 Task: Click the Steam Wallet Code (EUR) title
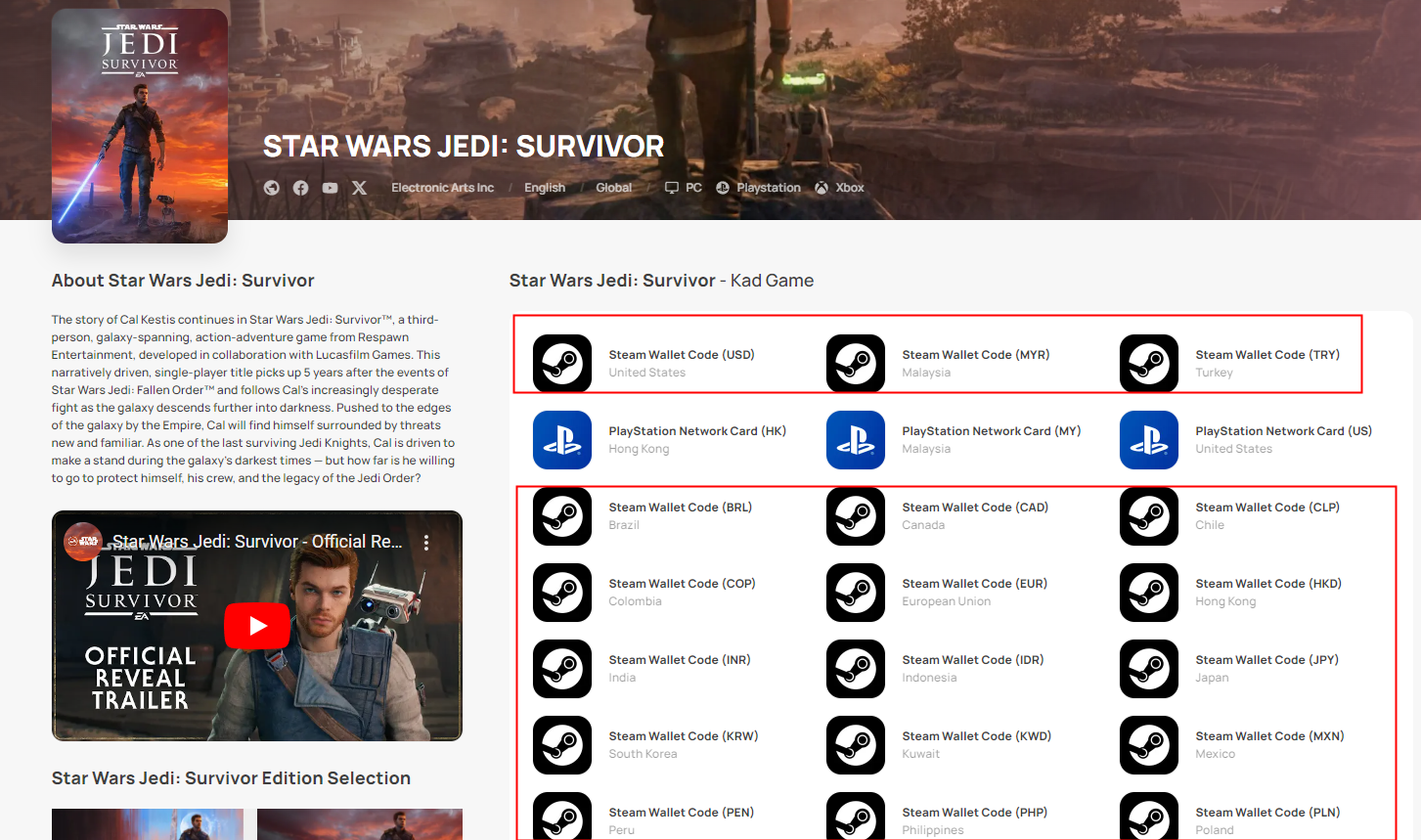(x=975, y=584)
